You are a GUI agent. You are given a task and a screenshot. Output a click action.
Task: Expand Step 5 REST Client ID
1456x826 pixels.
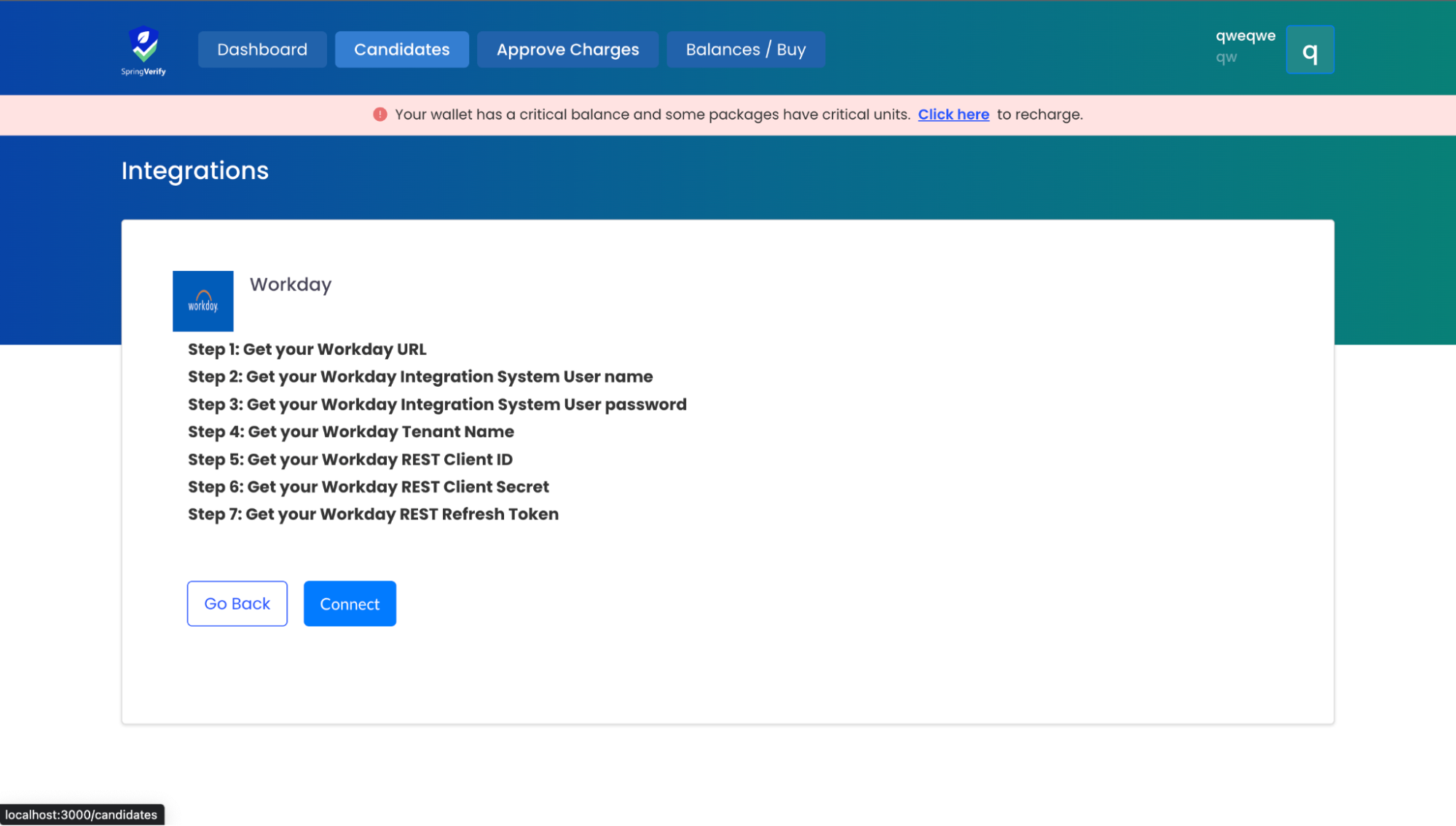tap(350, 460)
